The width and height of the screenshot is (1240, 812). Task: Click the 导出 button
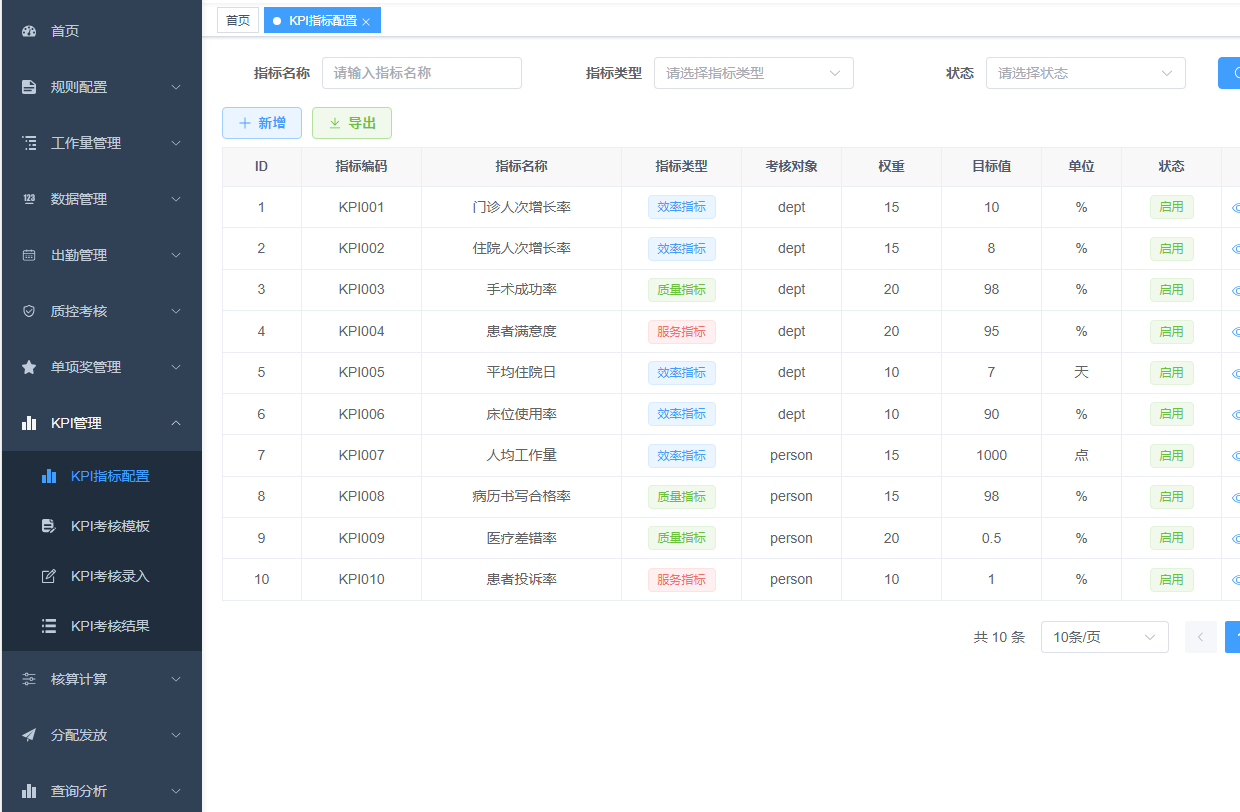(352, 123)
